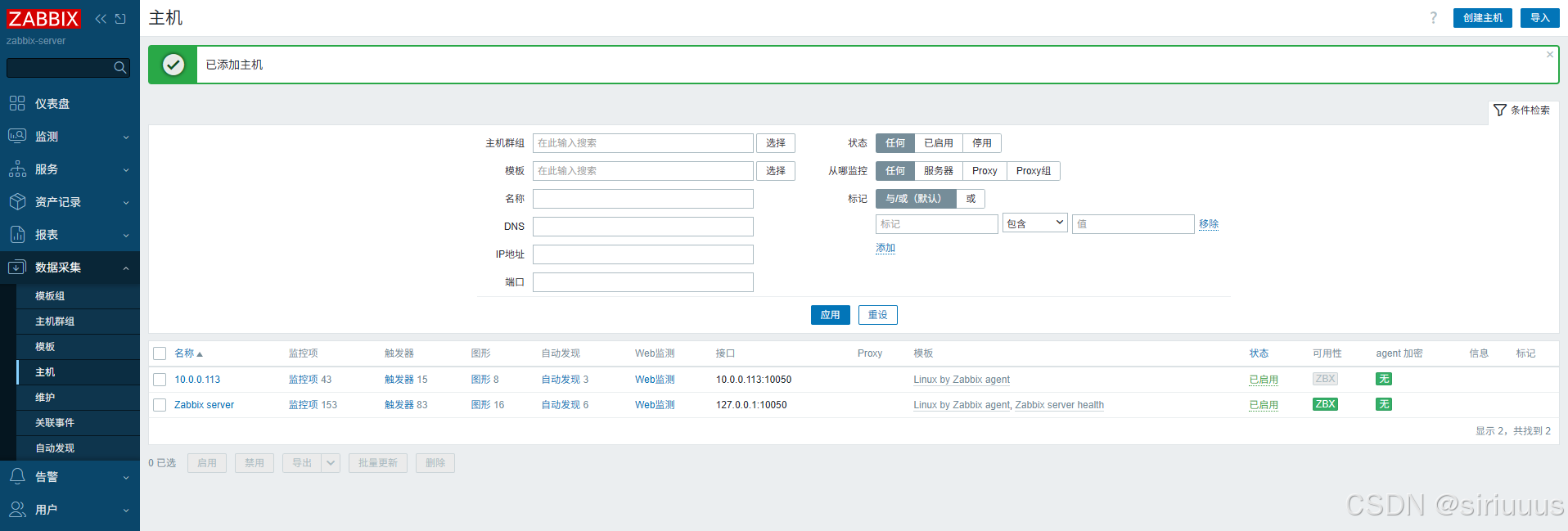Click chevron next to 监测
Screen dimensions: 1568x531
[x=126, y=137]
